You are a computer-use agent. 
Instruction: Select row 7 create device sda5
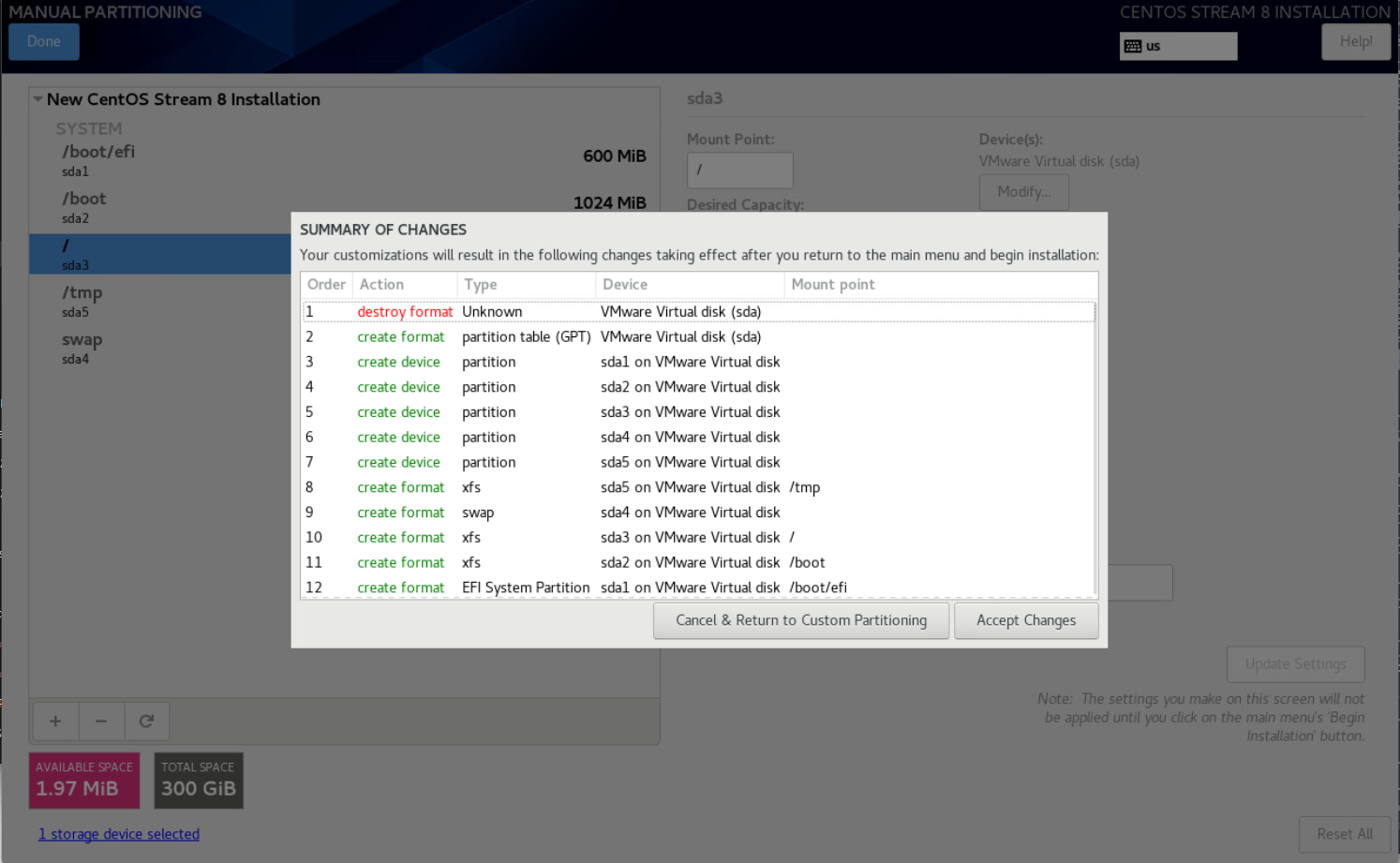[699, 463]
